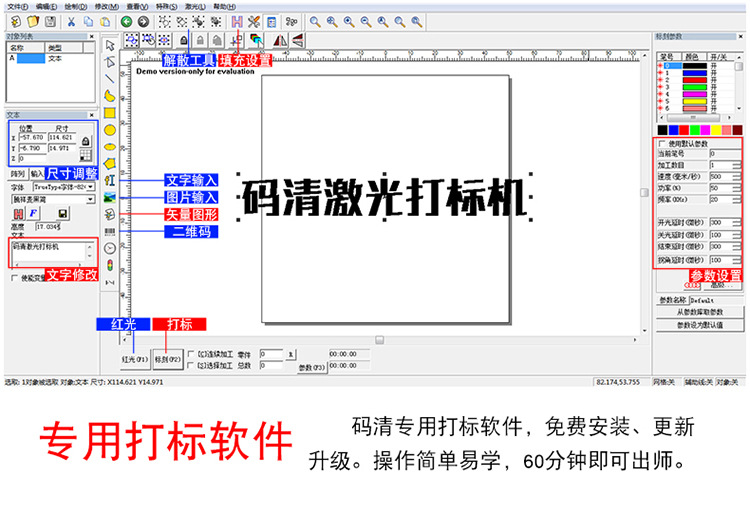Image resolution: width=750 pixels, height=515 pixels.
Task: Click 参数设为默认值 button
Action: coord(700,325)
